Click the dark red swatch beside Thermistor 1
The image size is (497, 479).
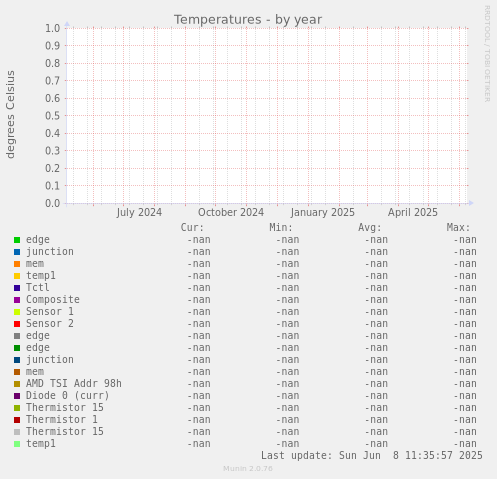[x=17, y=420]
